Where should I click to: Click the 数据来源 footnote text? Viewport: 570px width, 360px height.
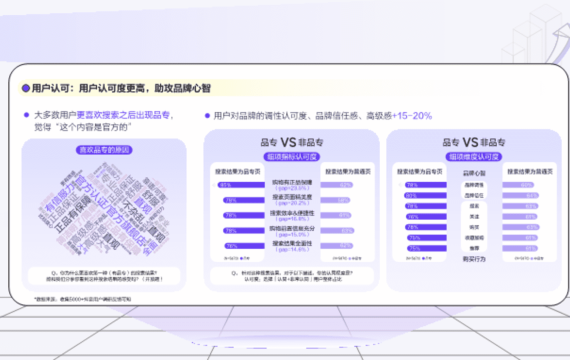point(83,299)
